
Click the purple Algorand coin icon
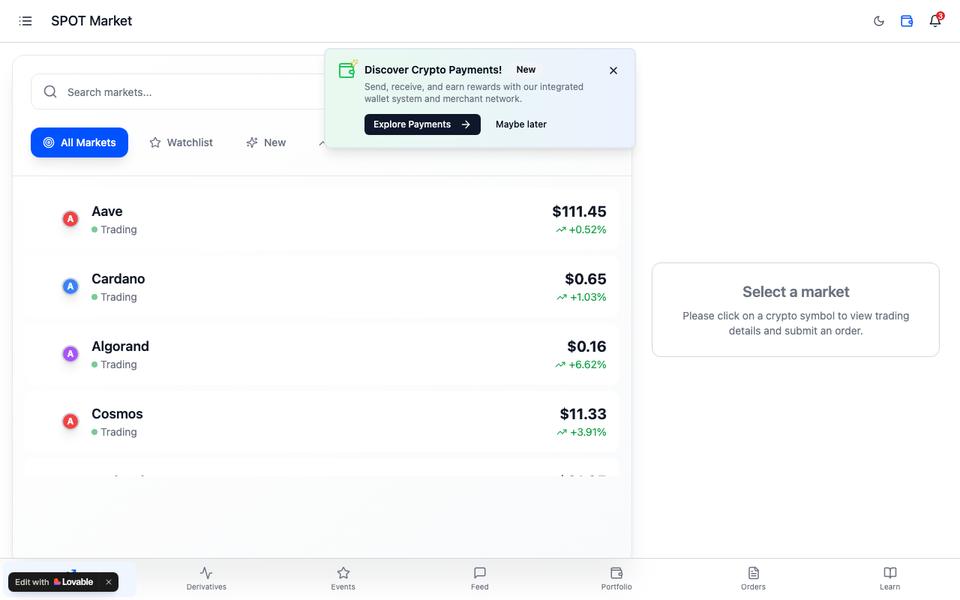point(70,353)
